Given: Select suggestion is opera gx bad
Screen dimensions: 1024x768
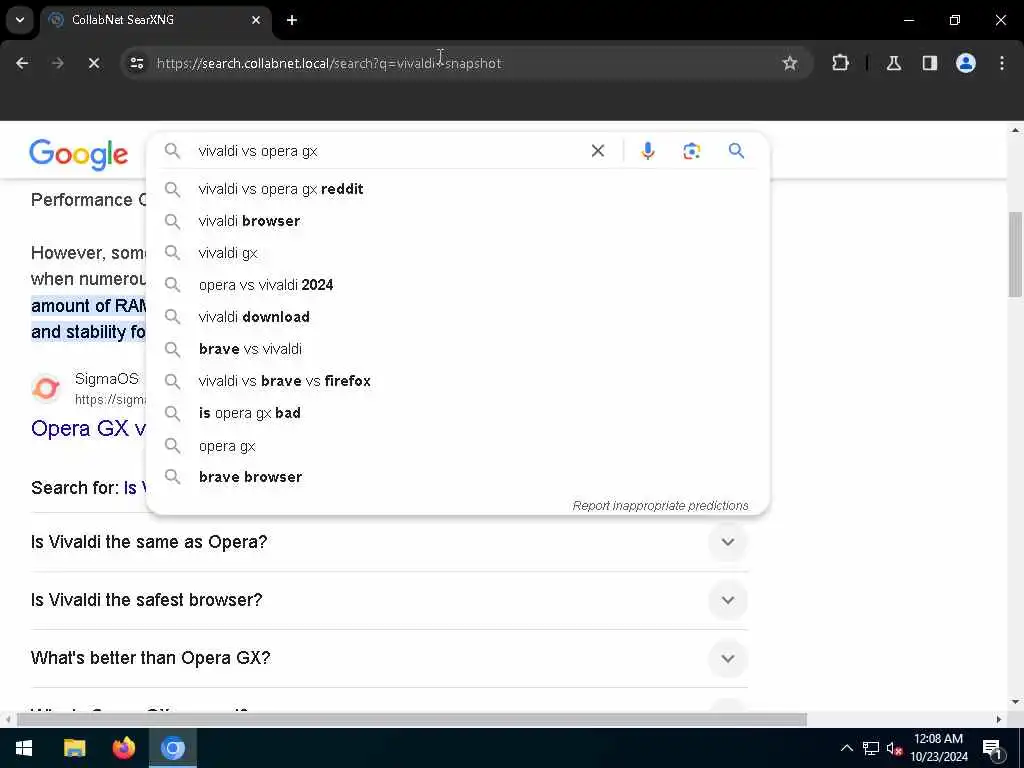Looking at the screenshot, I should coord(457,413).
